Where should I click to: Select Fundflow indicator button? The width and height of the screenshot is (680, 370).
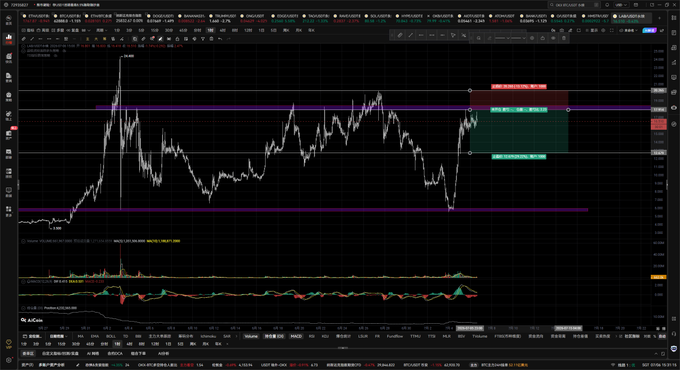[395, 336]
